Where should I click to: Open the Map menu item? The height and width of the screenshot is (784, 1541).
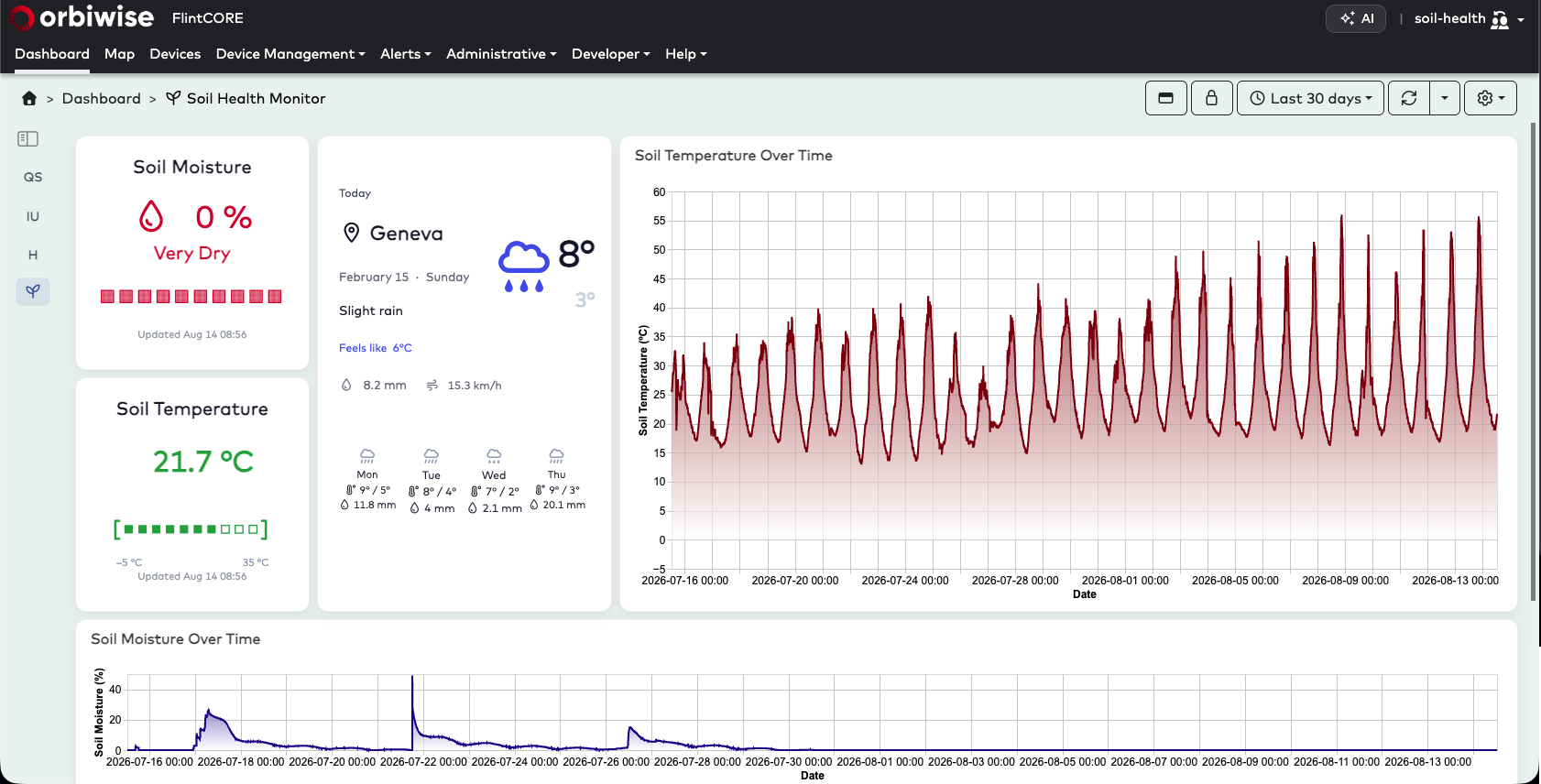point(119,54)
